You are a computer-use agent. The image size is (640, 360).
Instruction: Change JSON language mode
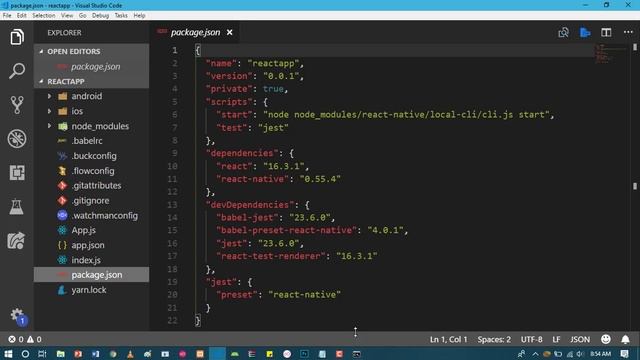point(580,339)
